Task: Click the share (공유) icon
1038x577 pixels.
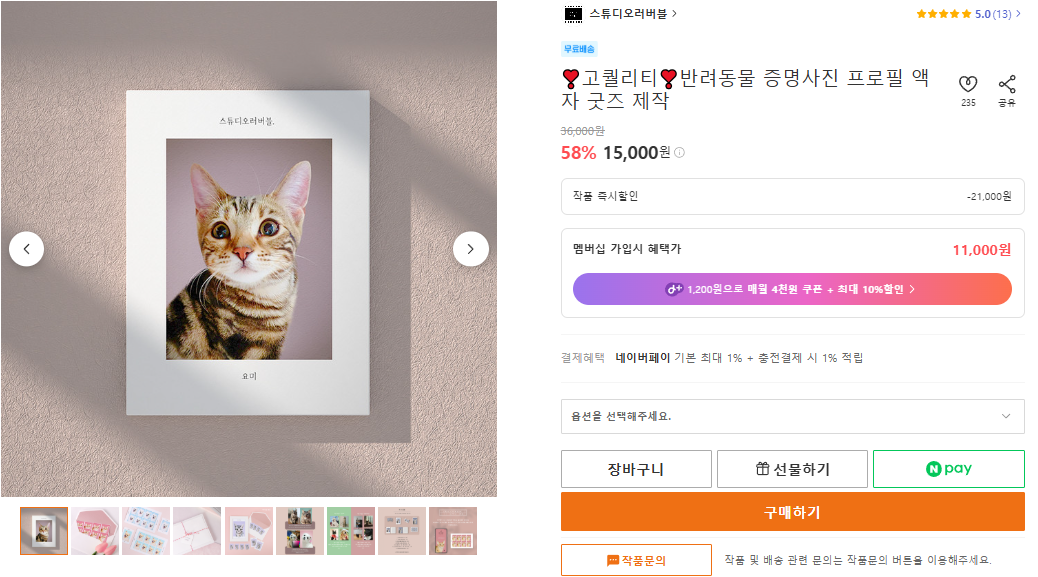Action: [1006, 85]
